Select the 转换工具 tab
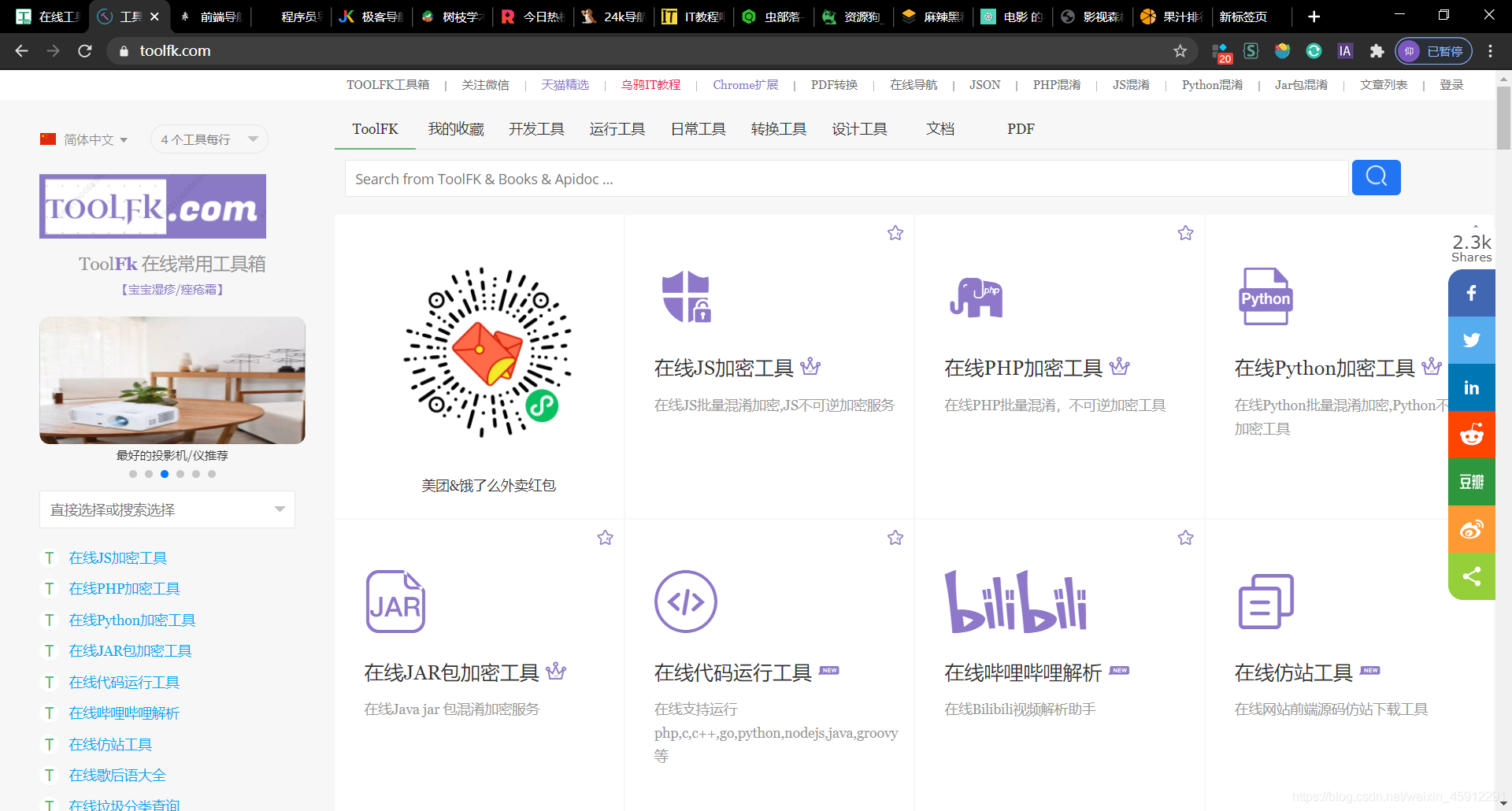Image resolution: width=1512 pixels, height=811 pixels. [779, 129]
